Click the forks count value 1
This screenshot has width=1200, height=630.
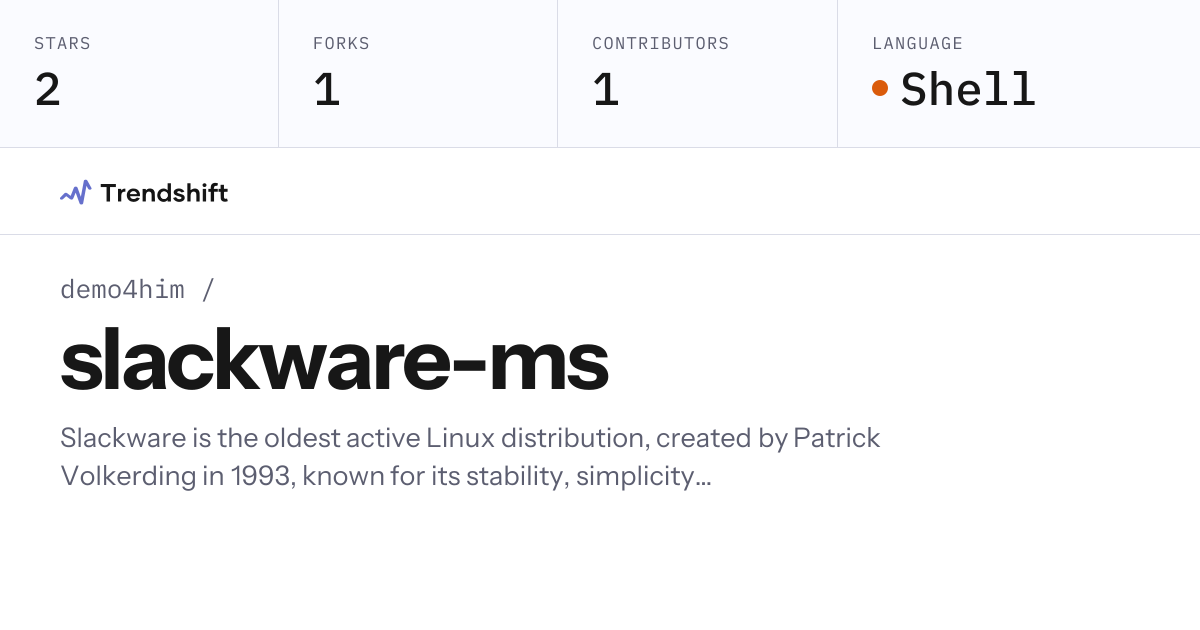327,90
